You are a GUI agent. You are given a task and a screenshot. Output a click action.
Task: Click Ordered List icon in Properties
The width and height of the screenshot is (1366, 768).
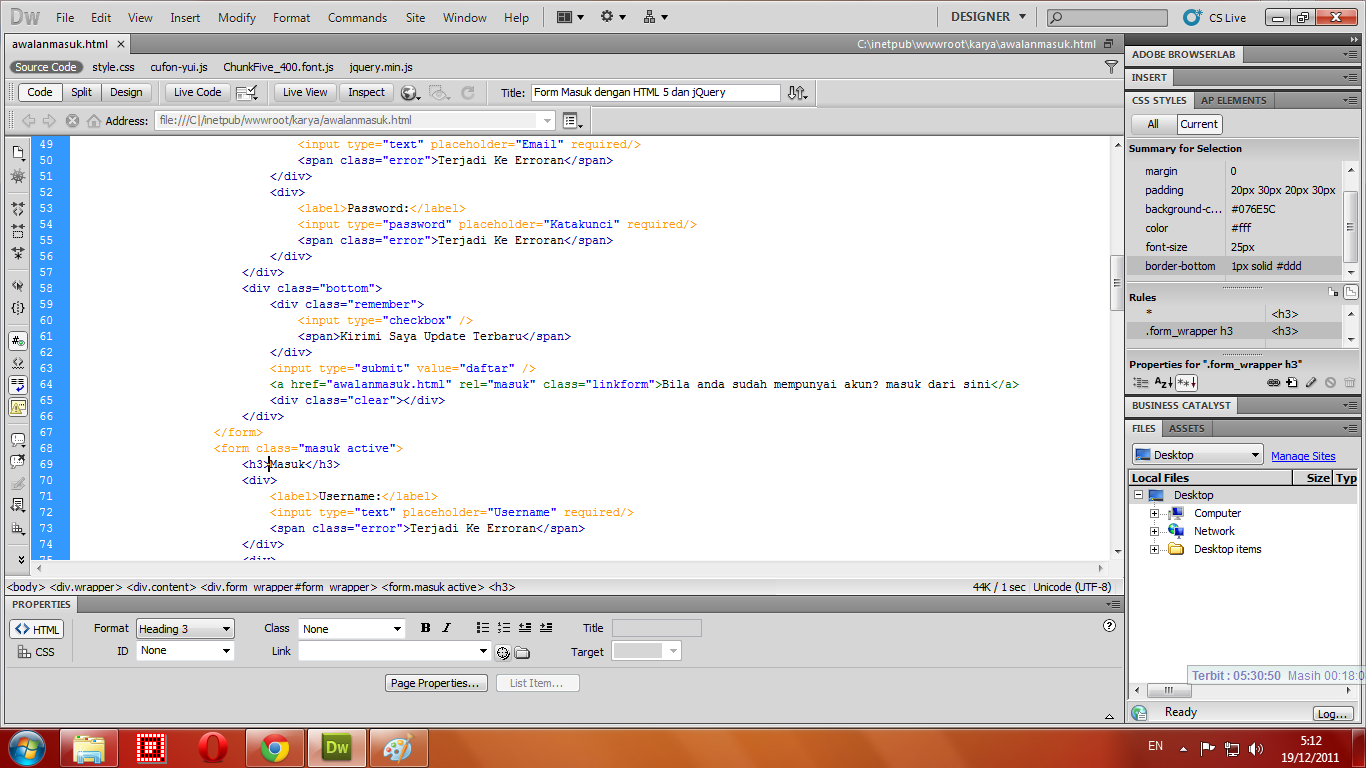504,628
